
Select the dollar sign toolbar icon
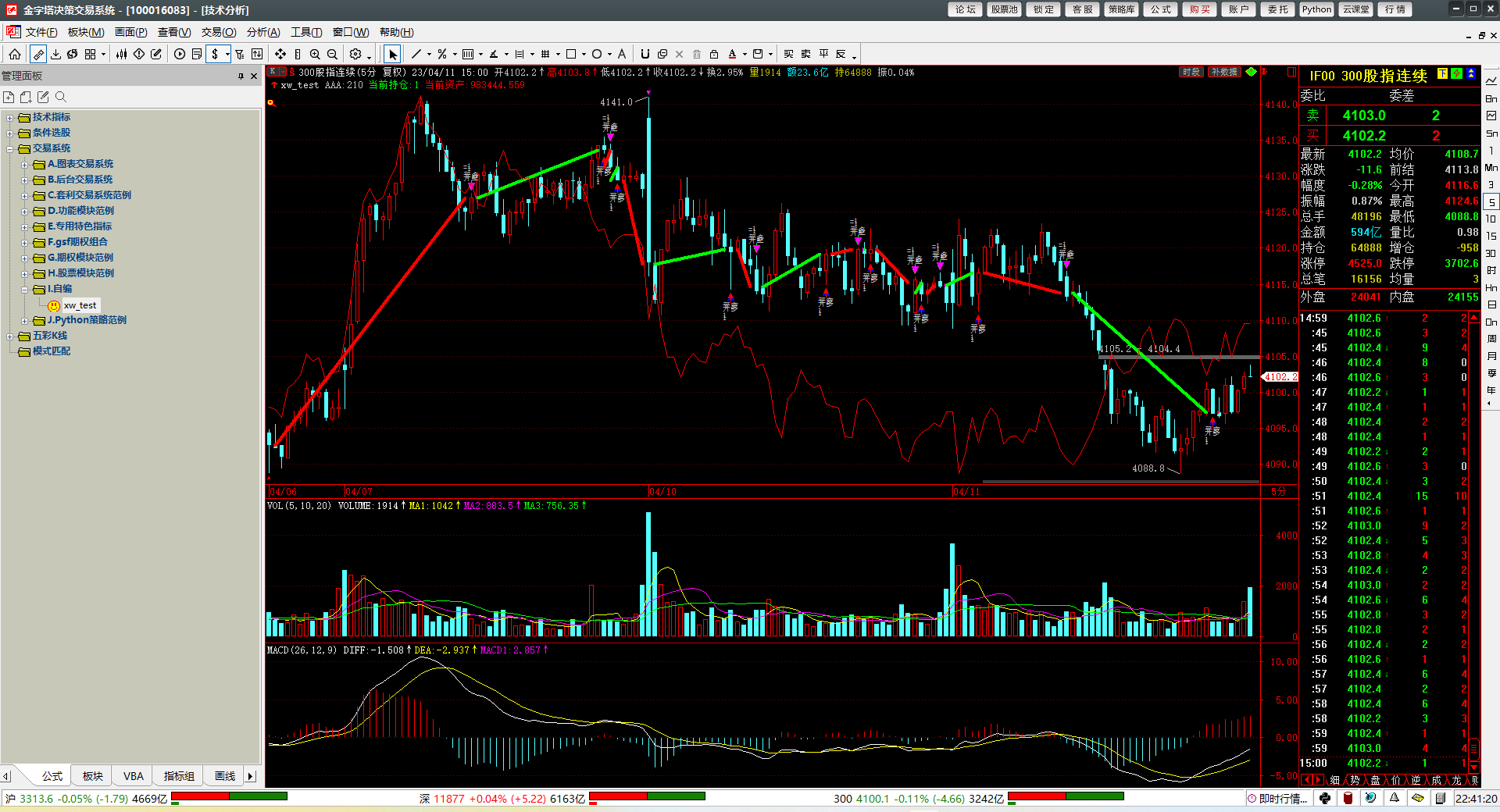click(x=215, y=54)
